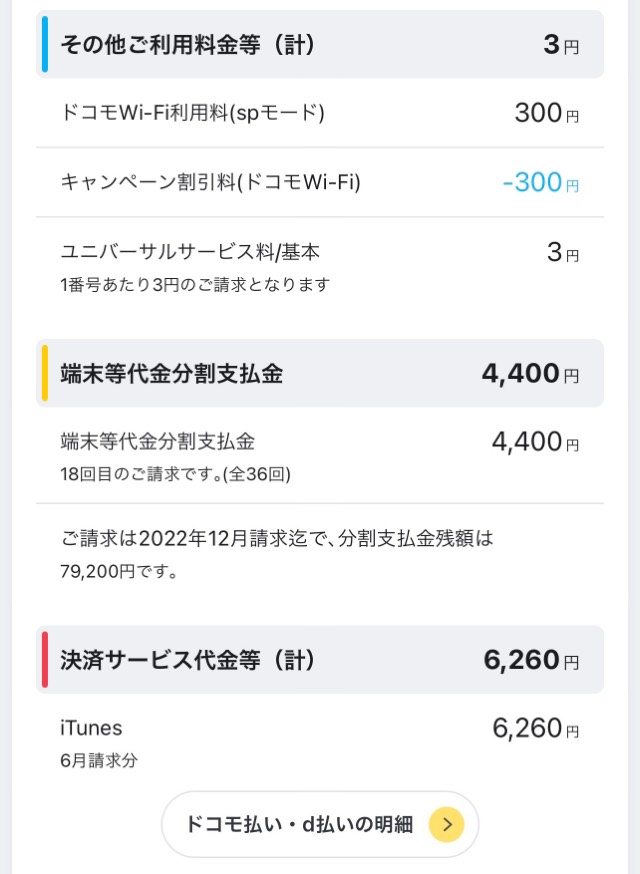Tap the yellow marker bar of 端末等代金分割支払金

point(45,373)
